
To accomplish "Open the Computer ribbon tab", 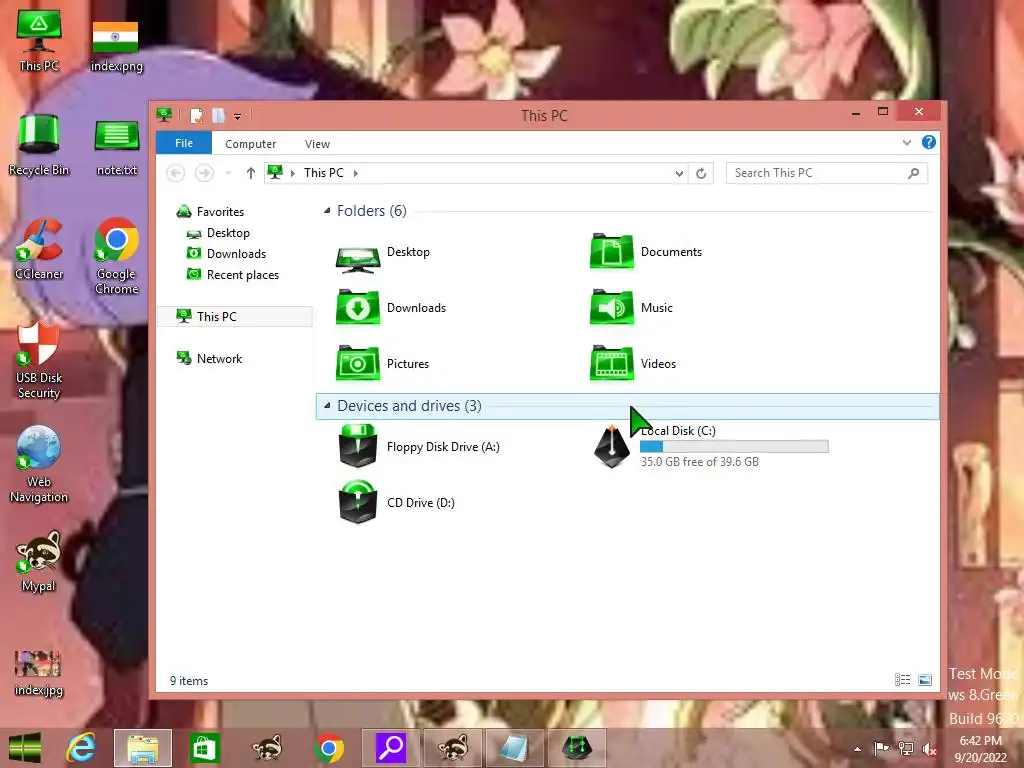I will (250, 144).
